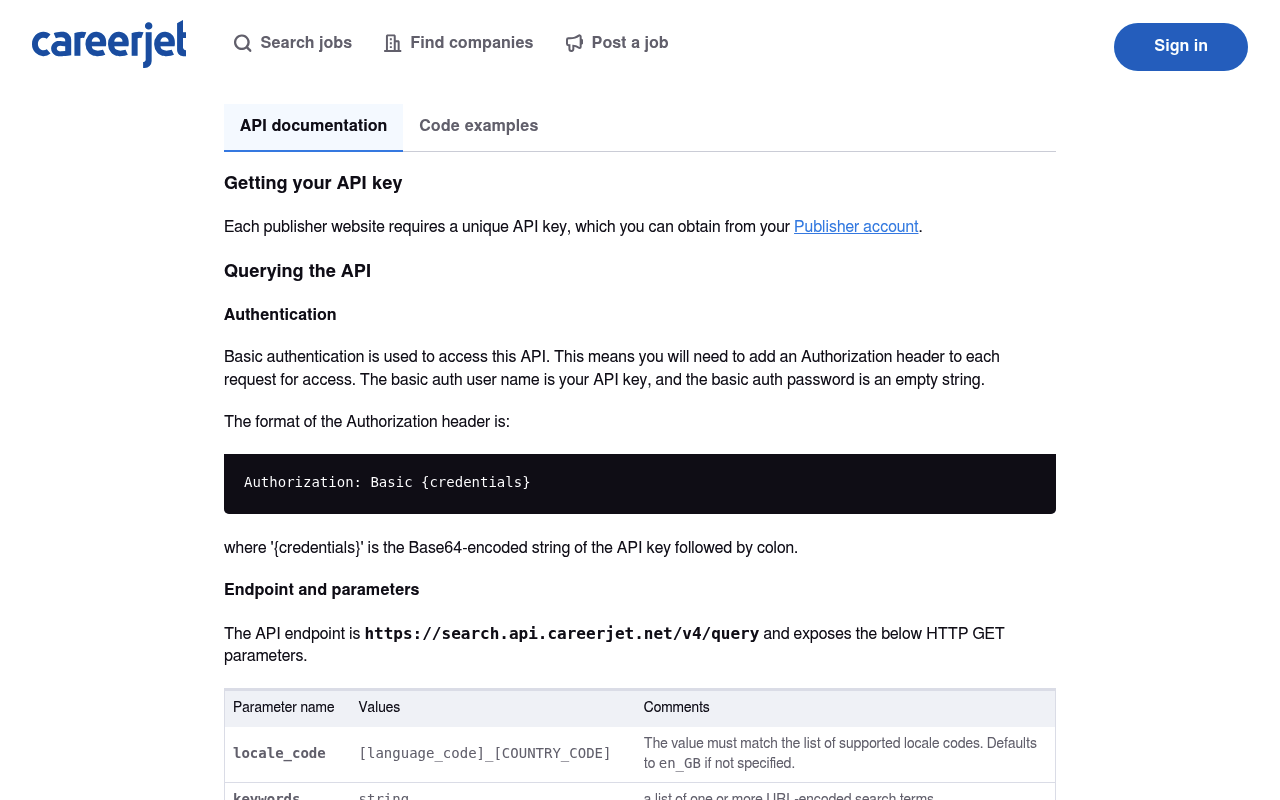Image resolution: width=1280 pixels, height=800 pixels.
Task: Follow the Publisher account link
Action: point(856,227)
